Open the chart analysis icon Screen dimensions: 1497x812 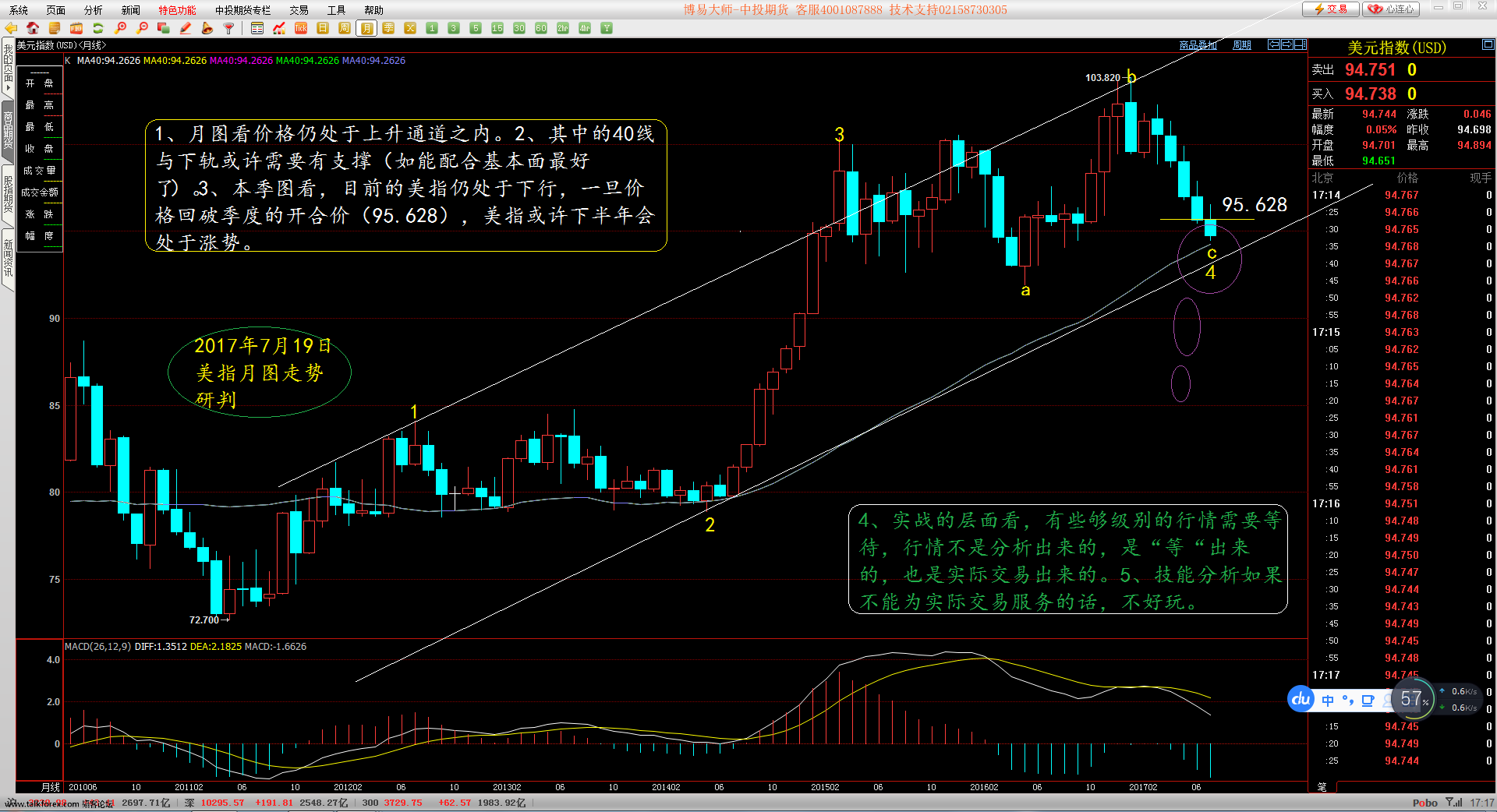click(279, 28)
